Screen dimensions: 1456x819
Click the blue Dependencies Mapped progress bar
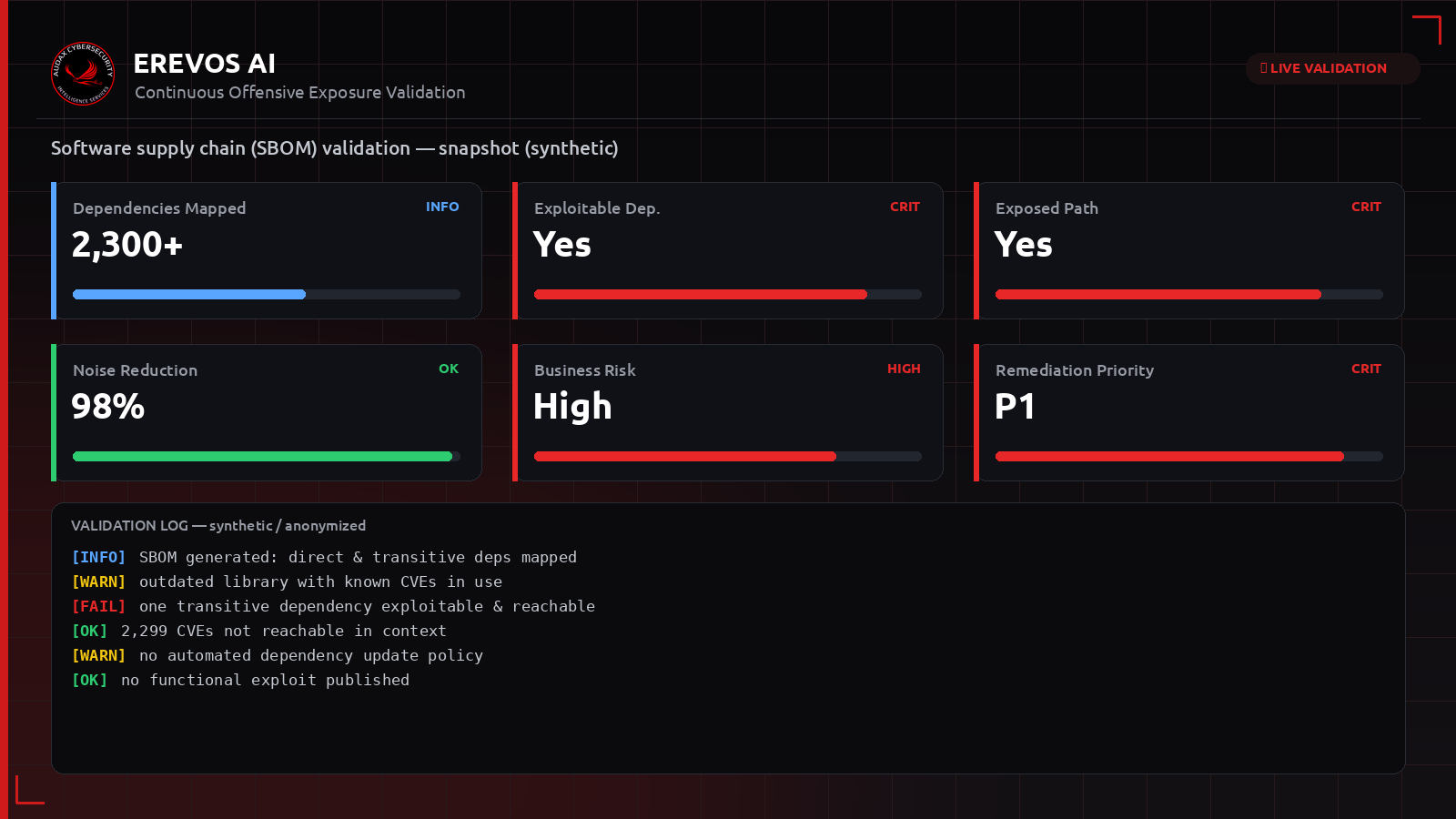click(x=267, y=294)
